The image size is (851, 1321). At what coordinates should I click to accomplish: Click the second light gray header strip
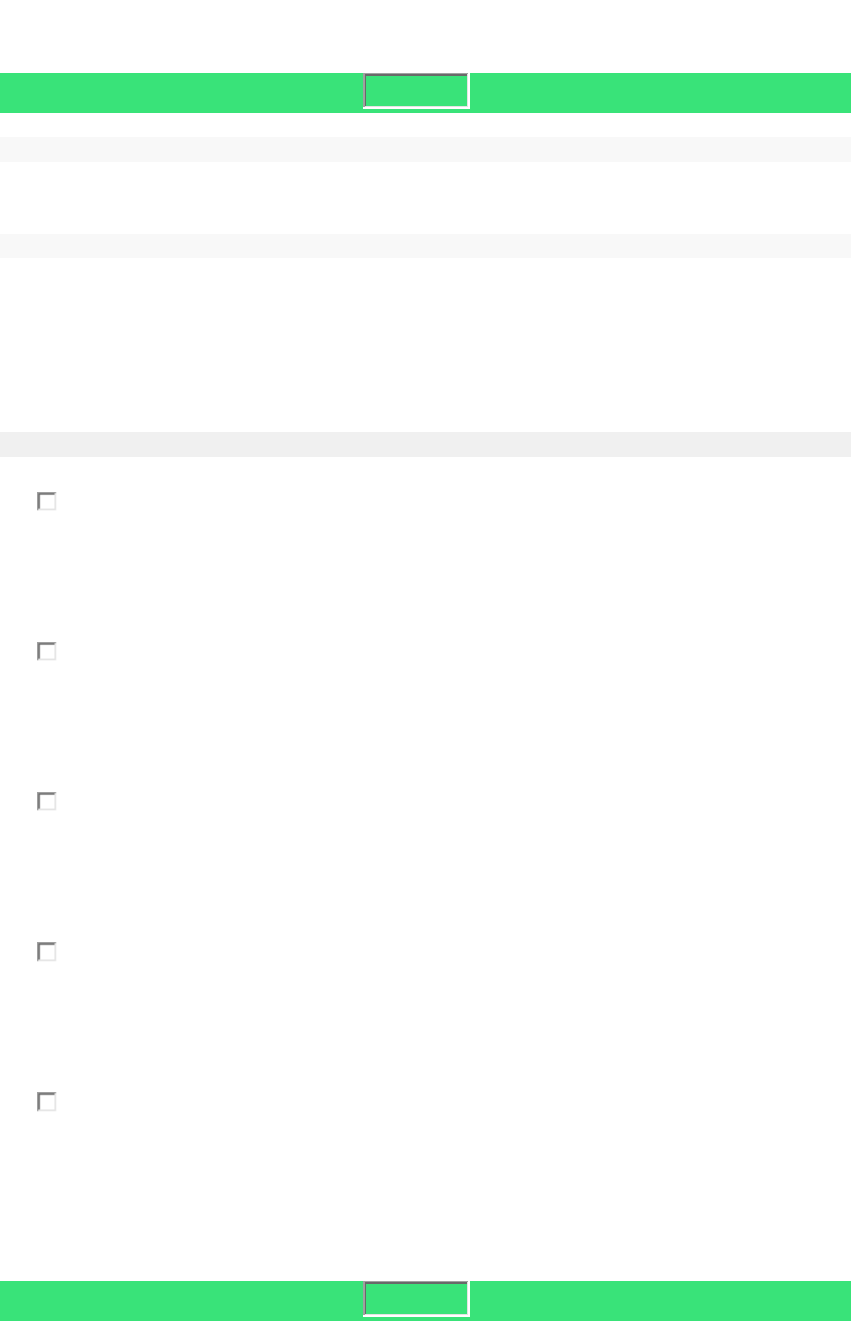coord(425,246)
